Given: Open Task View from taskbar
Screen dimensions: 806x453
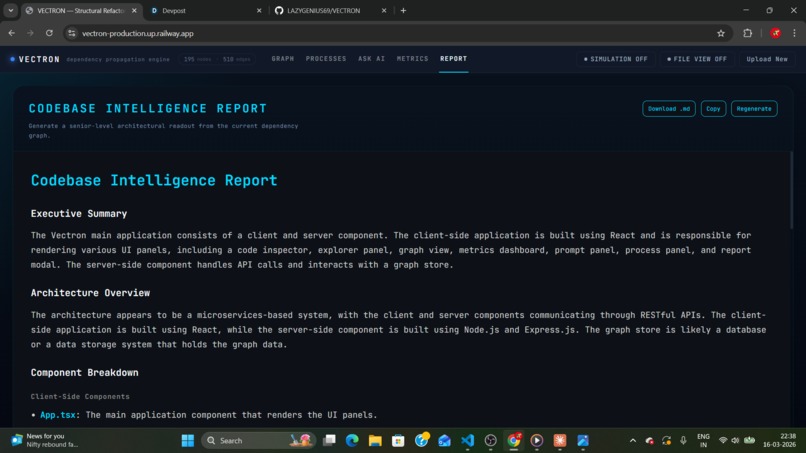Looking at the screenshot, I should [329, 441].
